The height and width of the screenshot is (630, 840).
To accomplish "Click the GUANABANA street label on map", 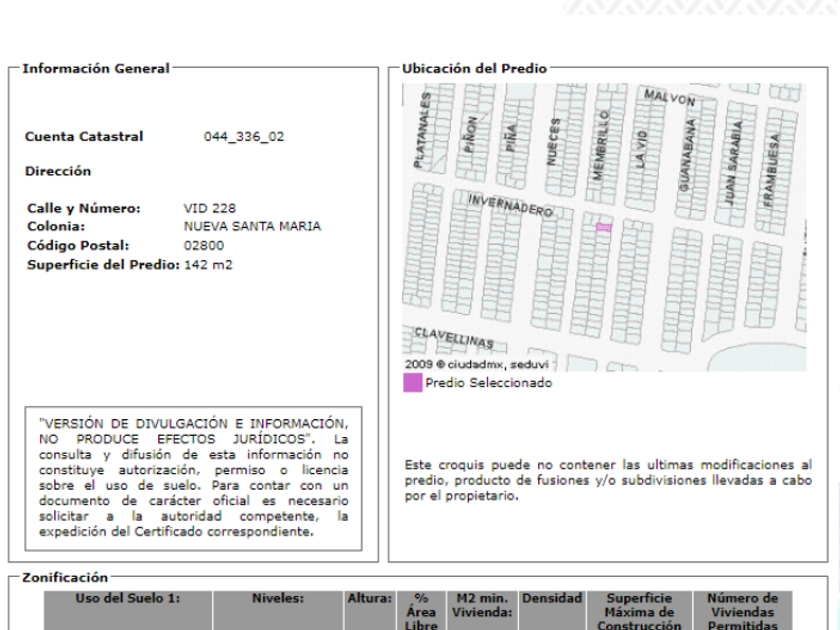I will [687, 154].
